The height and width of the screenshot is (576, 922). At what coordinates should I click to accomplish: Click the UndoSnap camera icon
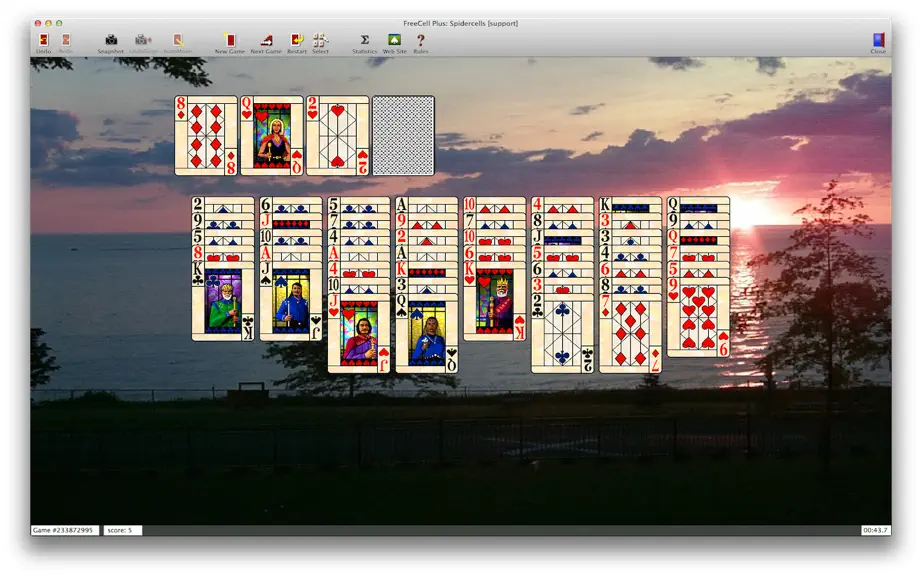(x=143, y=43)
